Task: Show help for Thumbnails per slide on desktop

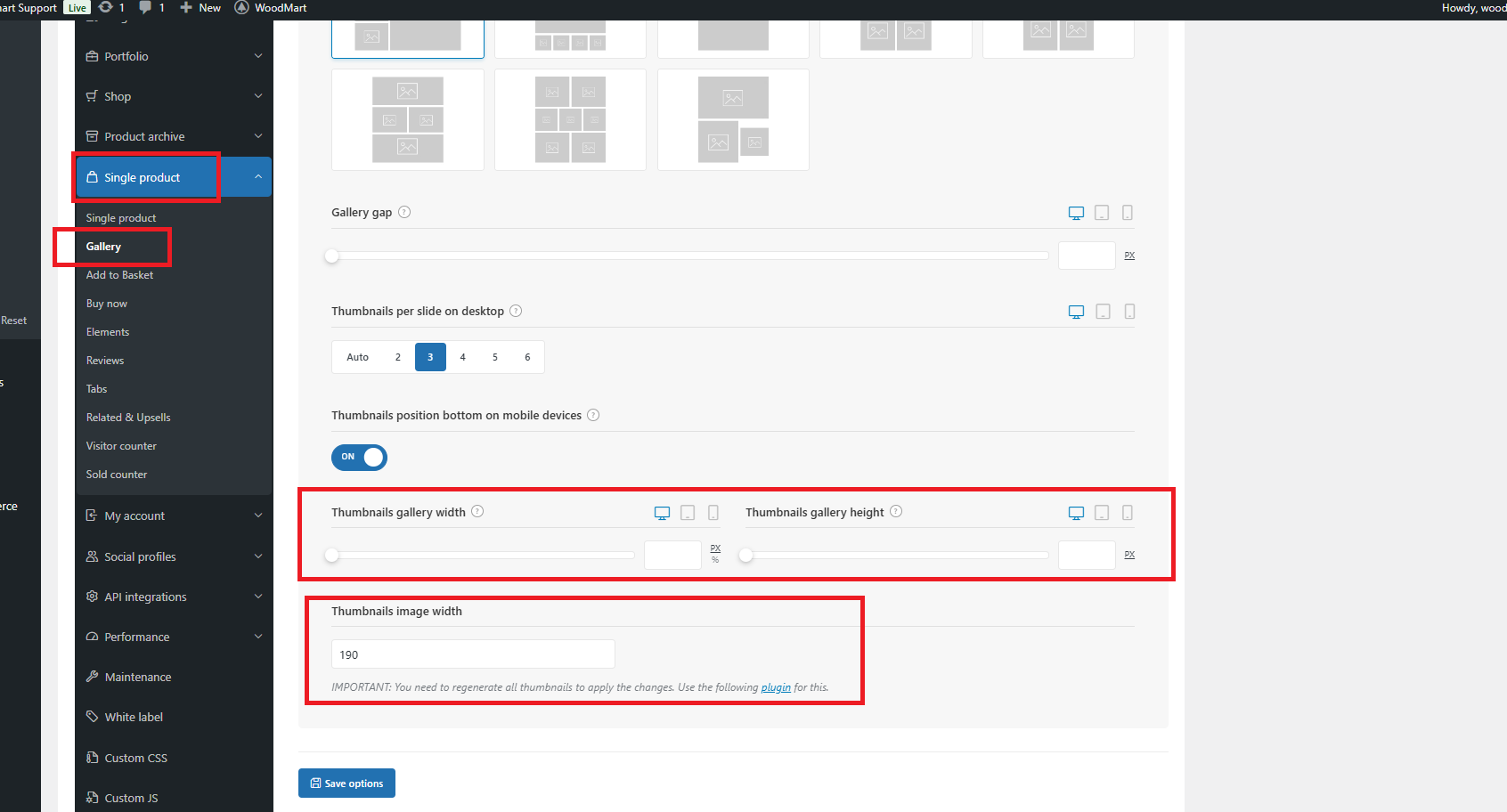Action: [516, 311]
